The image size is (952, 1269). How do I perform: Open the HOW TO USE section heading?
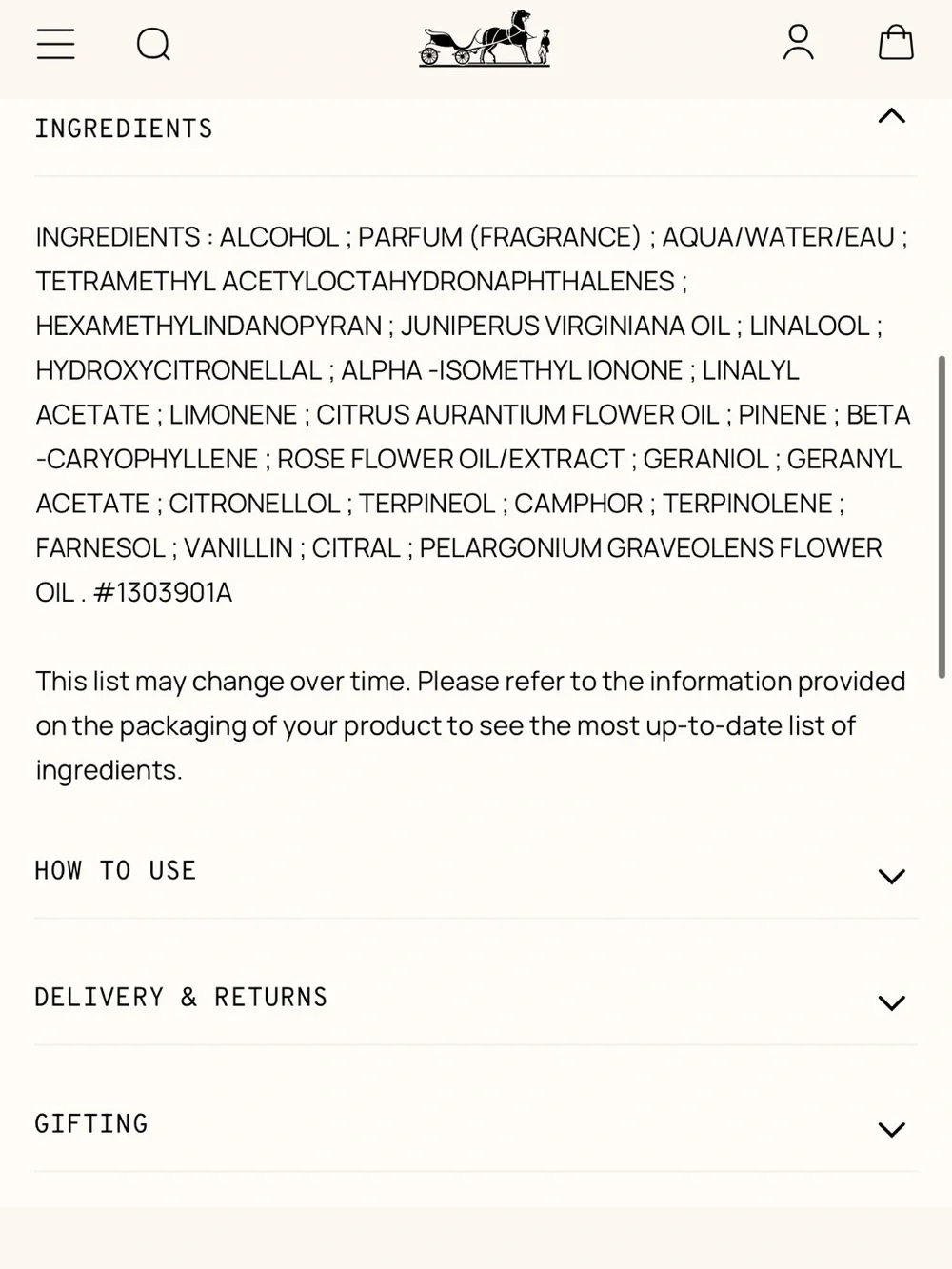pyautogui.click(x=115, y=870)
